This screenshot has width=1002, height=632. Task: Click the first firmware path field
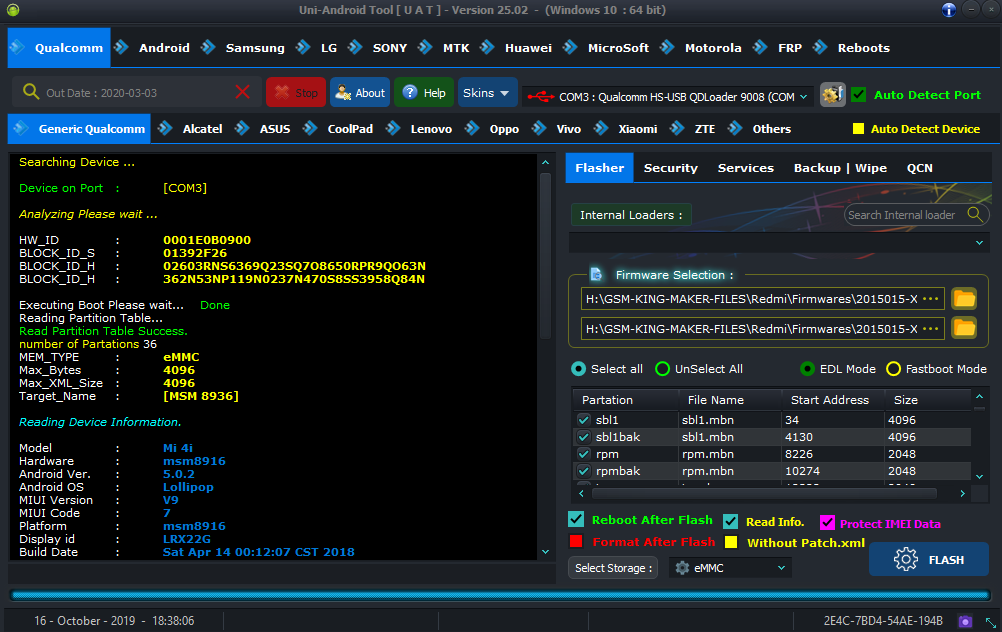[x=762, y=299]
